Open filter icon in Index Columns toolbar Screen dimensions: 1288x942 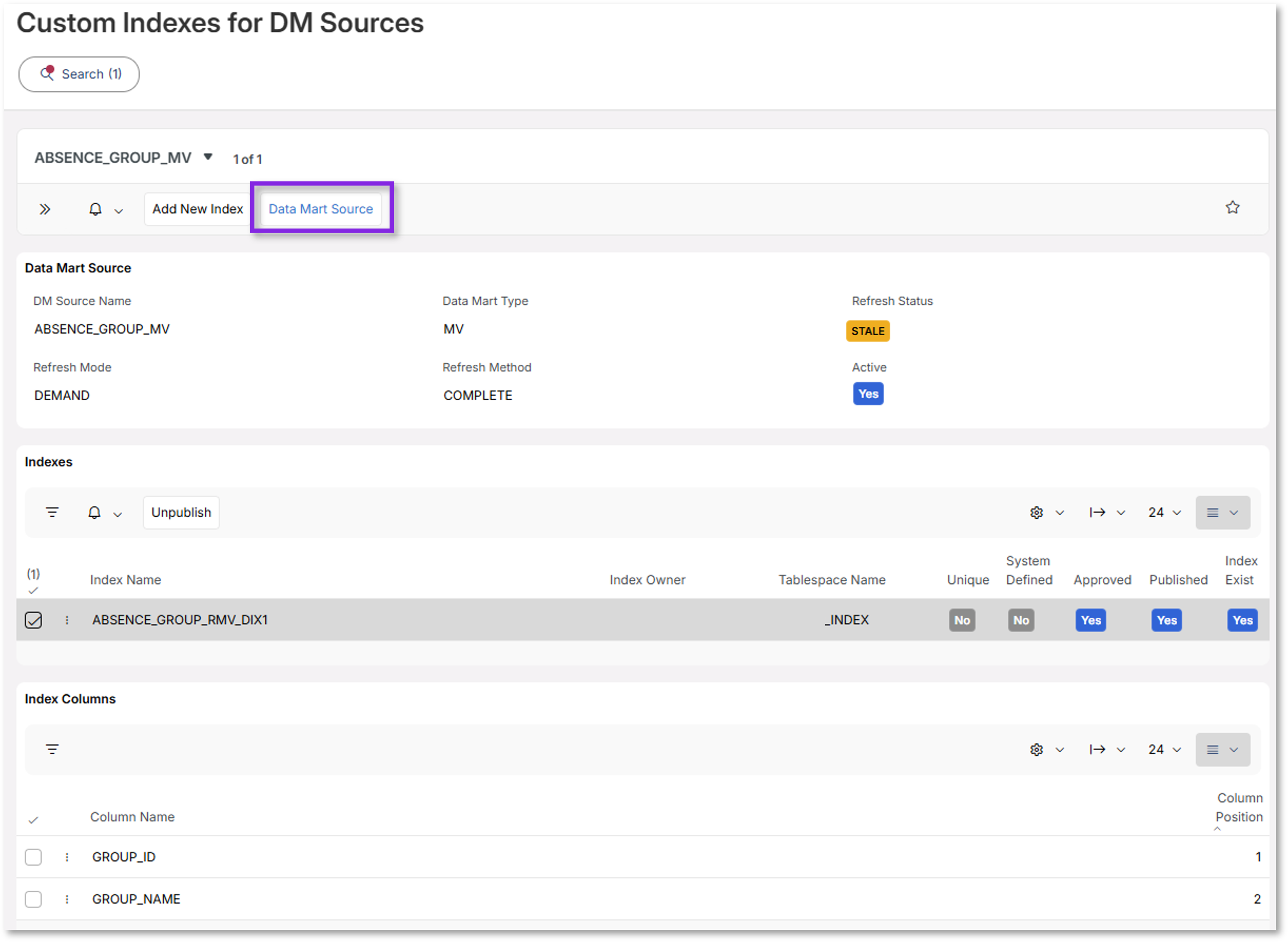52,749
